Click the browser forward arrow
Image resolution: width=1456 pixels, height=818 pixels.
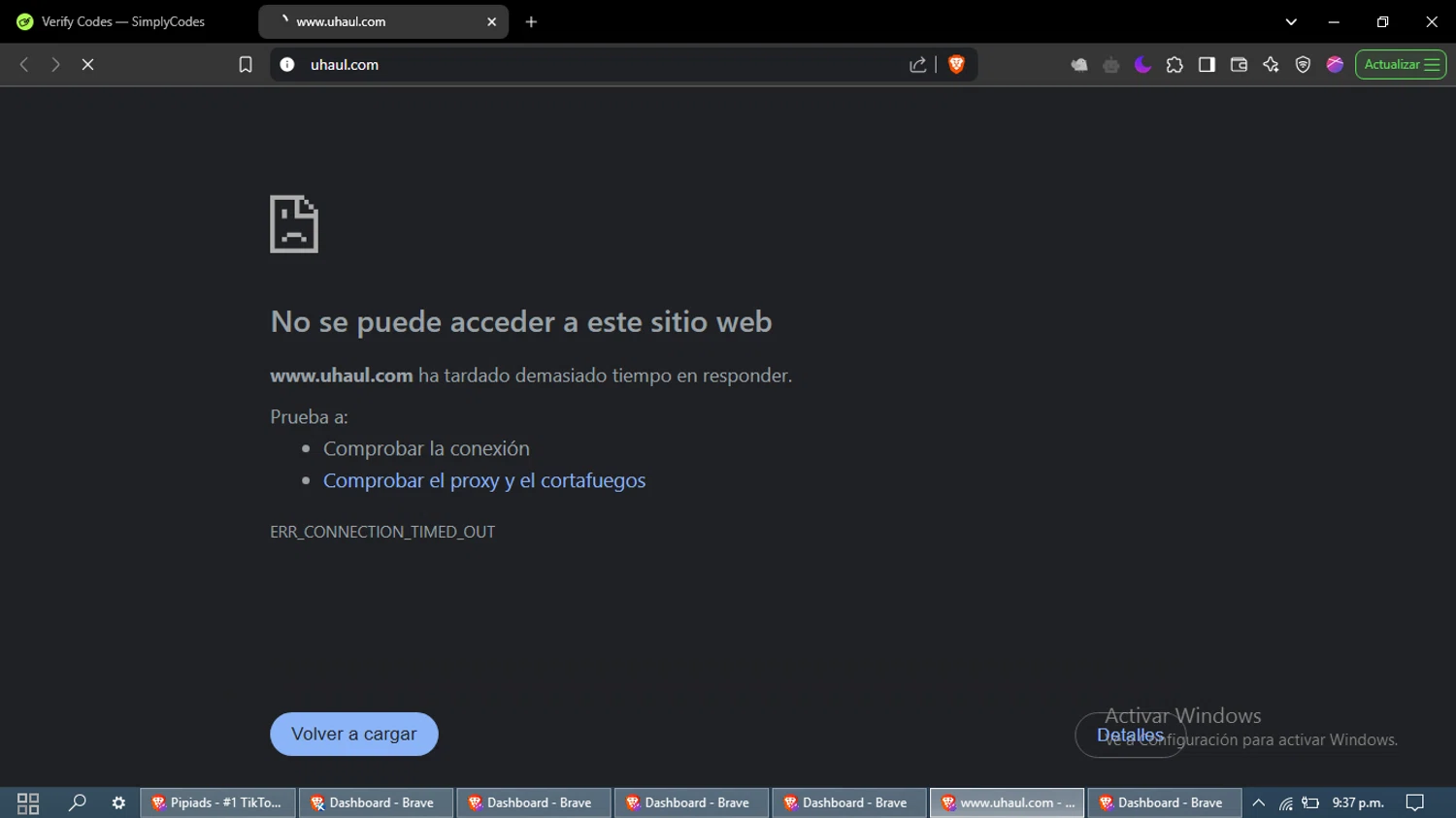pos(55,64)
